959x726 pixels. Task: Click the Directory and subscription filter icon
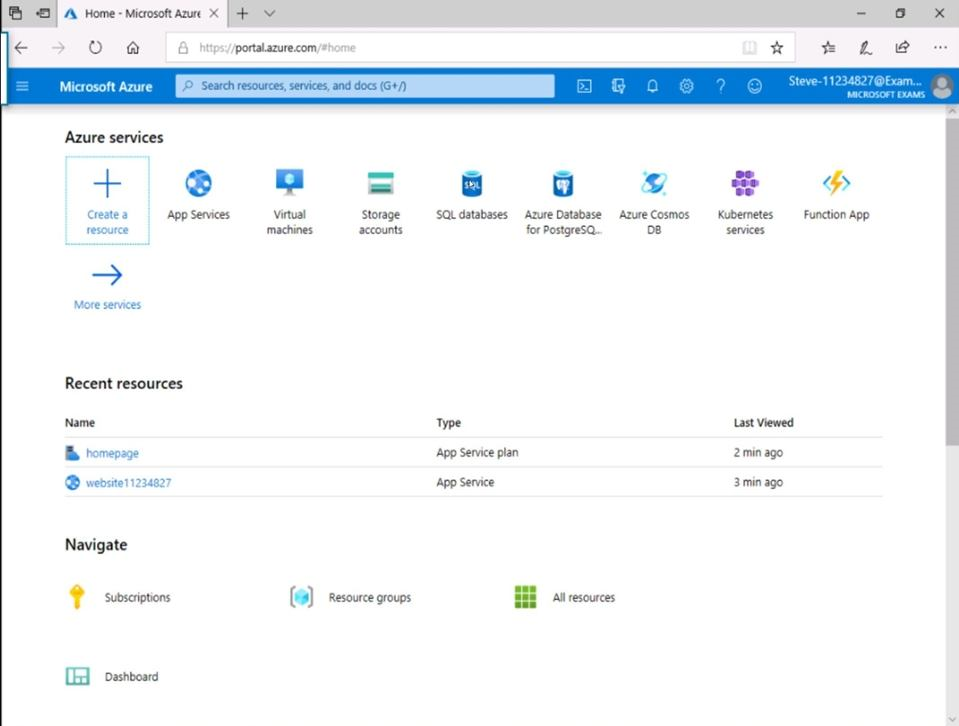(618, 86)
